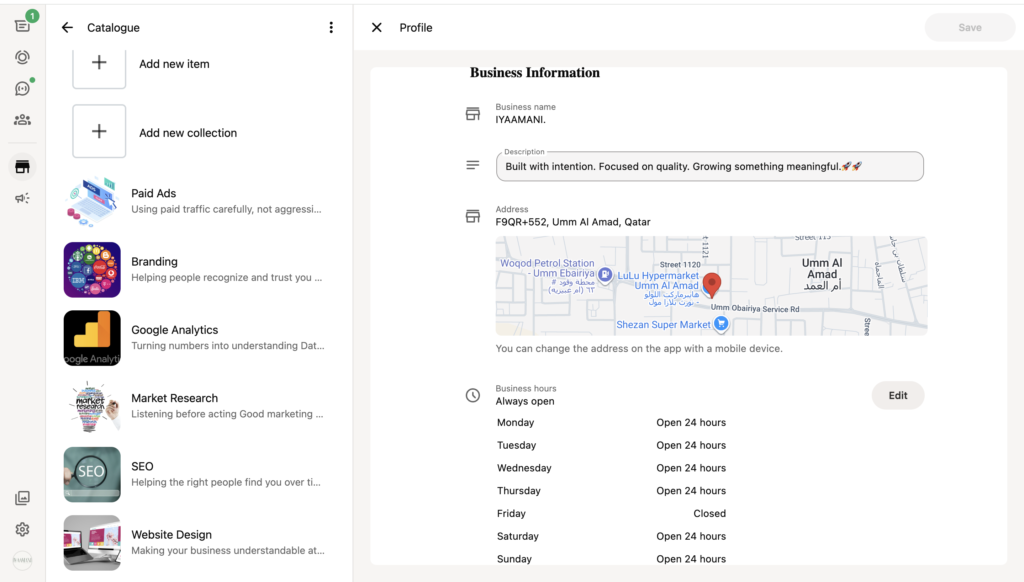This screenshot has width=1024, height=582.
Task: Click Add new collection label
Action: coord(188,133)
